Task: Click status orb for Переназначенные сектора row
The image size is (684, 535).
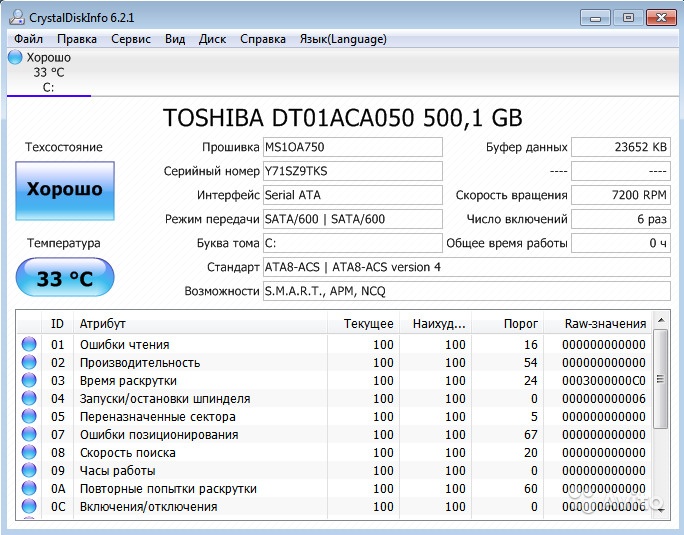Action: coord(29,416)
